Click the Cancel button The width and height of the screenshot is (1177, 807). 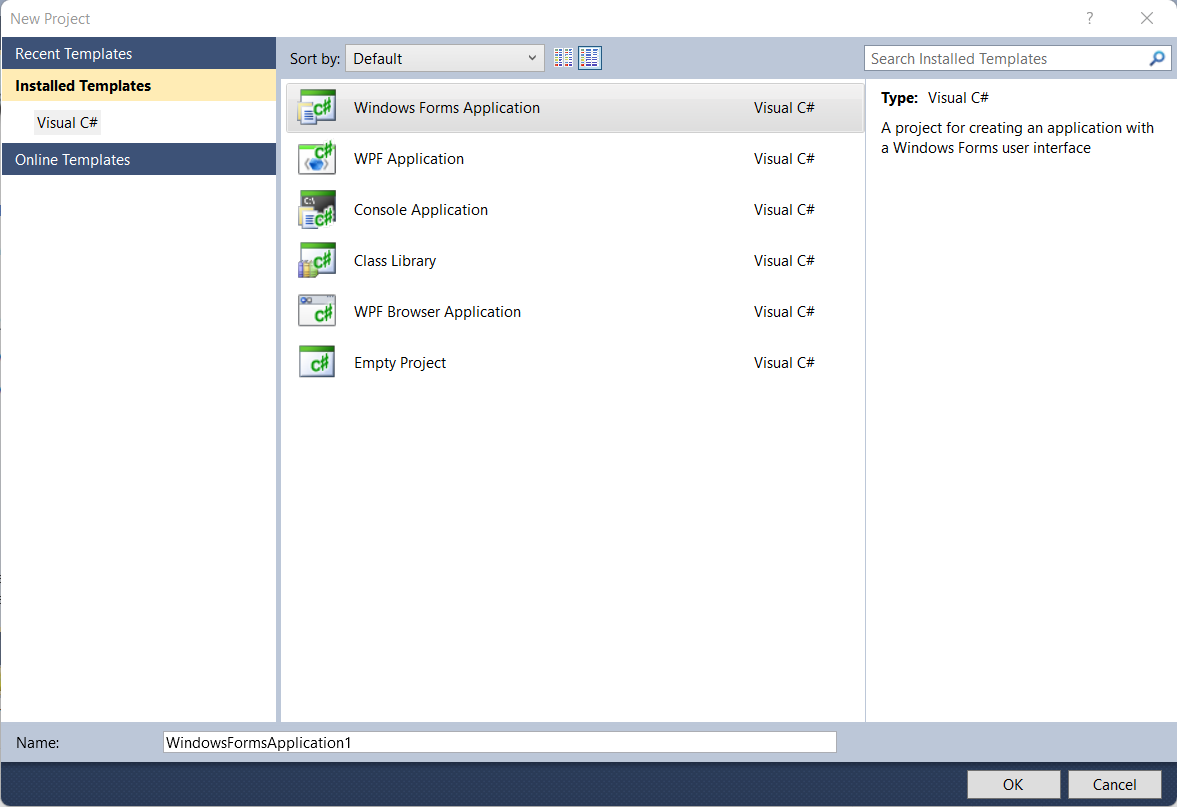(x=1115, y=784)
